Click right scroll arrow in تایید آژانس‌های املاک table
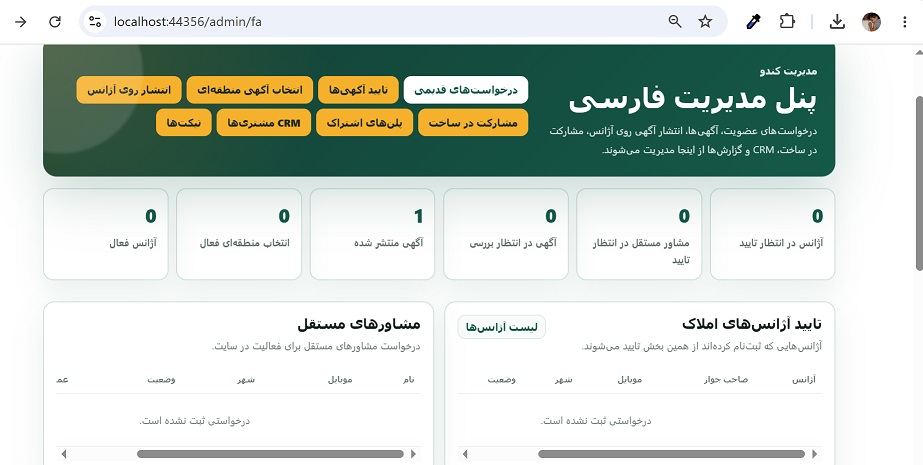 (x=815, y=454)
